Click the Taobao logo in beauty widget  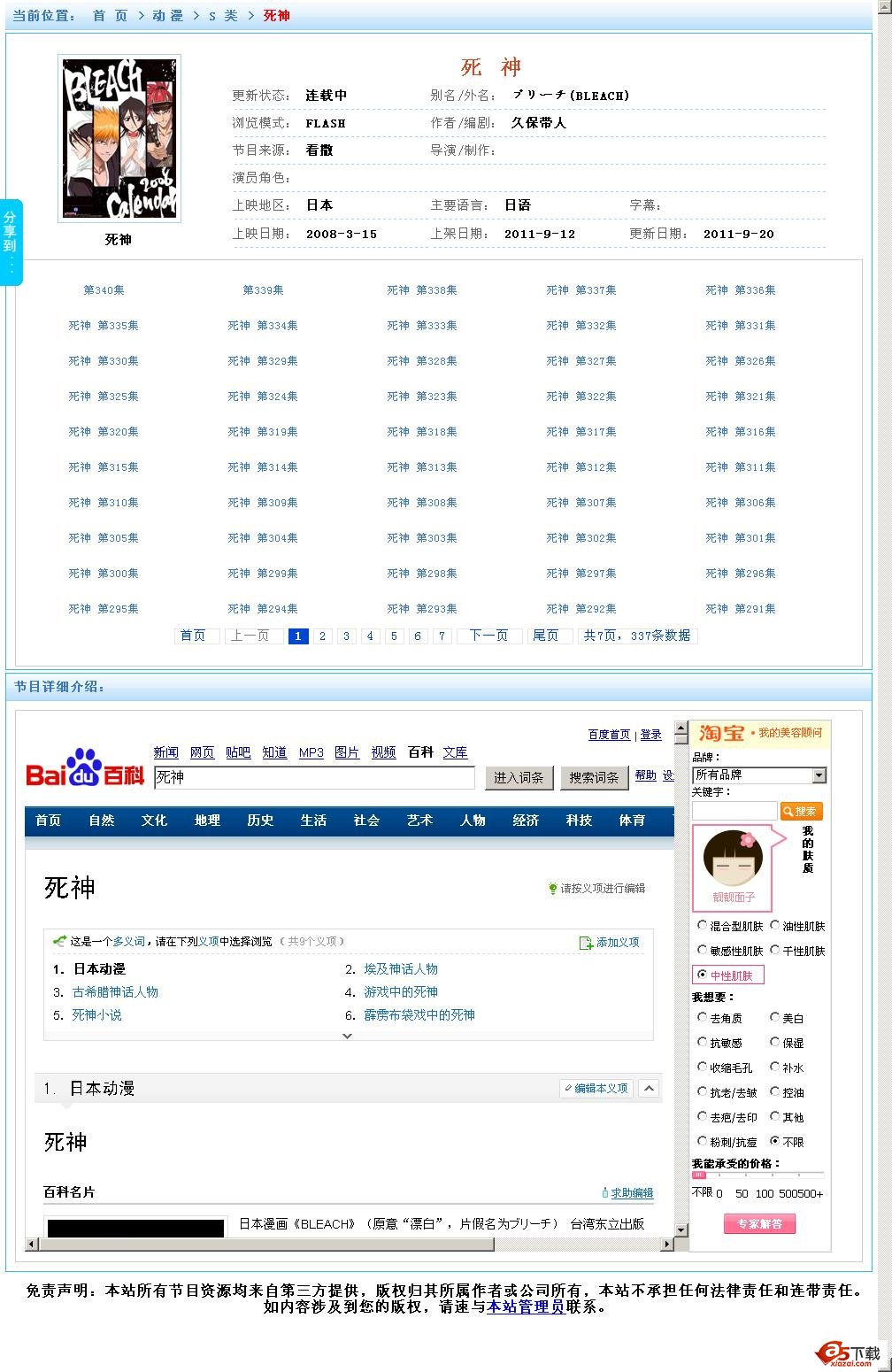pos(721,733)
